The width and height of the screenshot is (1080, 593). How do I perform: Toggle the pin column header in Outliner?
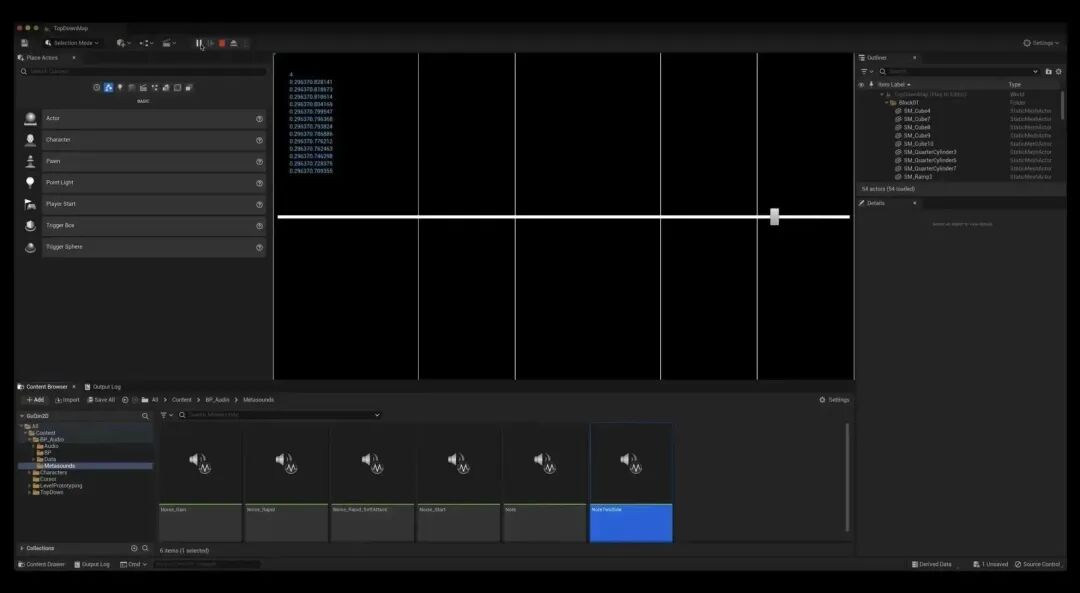(x=871, y=85)
